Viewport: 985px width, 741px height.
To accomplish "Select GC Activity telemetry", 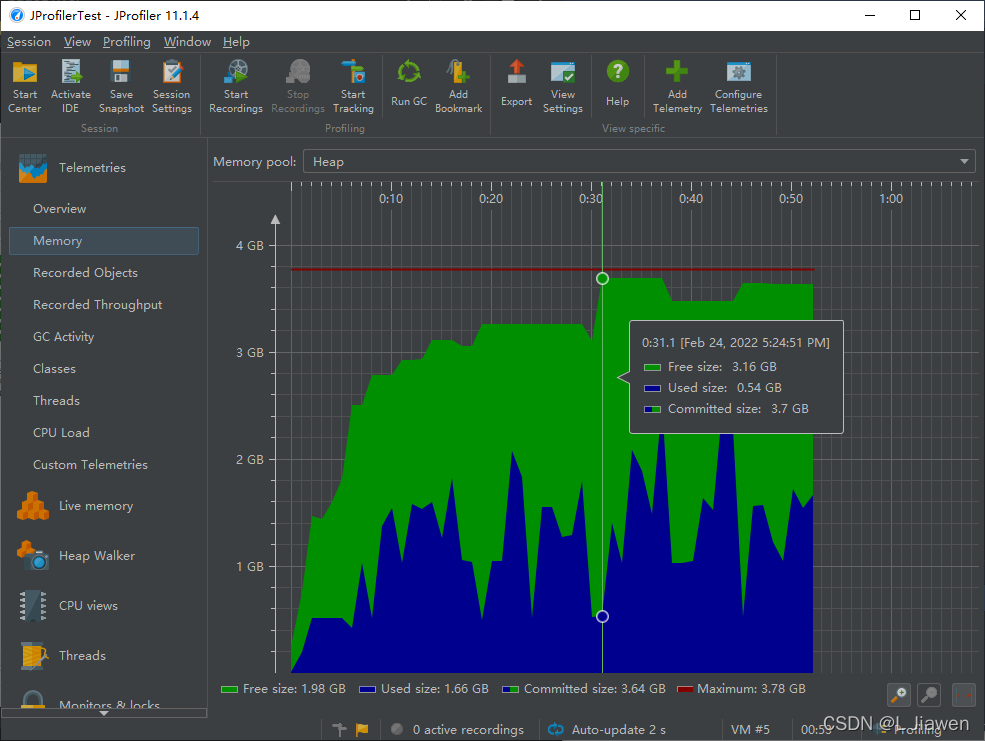I will (x=63, y=337).
